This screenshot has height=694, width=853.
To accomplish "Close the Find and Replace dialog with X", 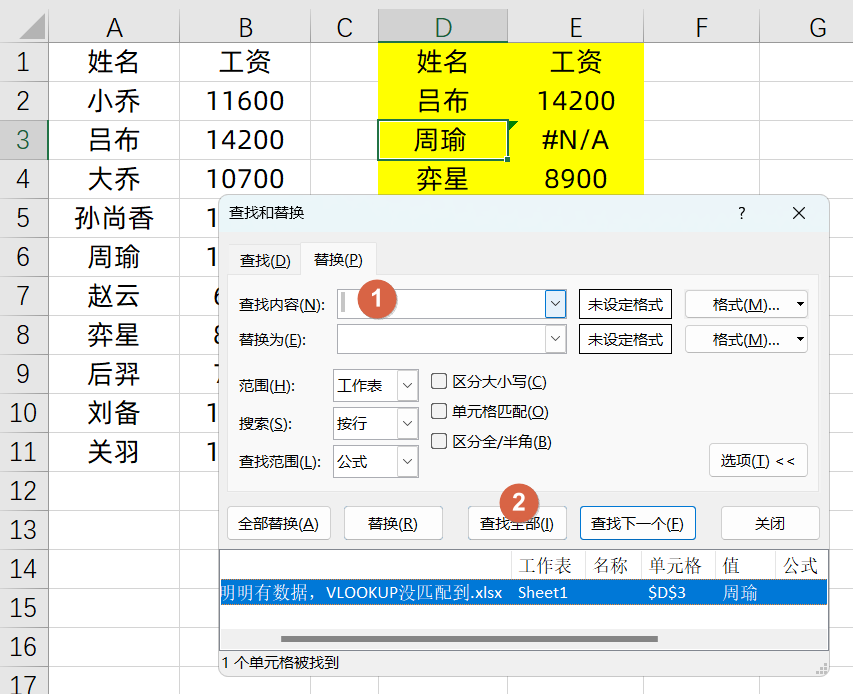I will tap(799, 213).
